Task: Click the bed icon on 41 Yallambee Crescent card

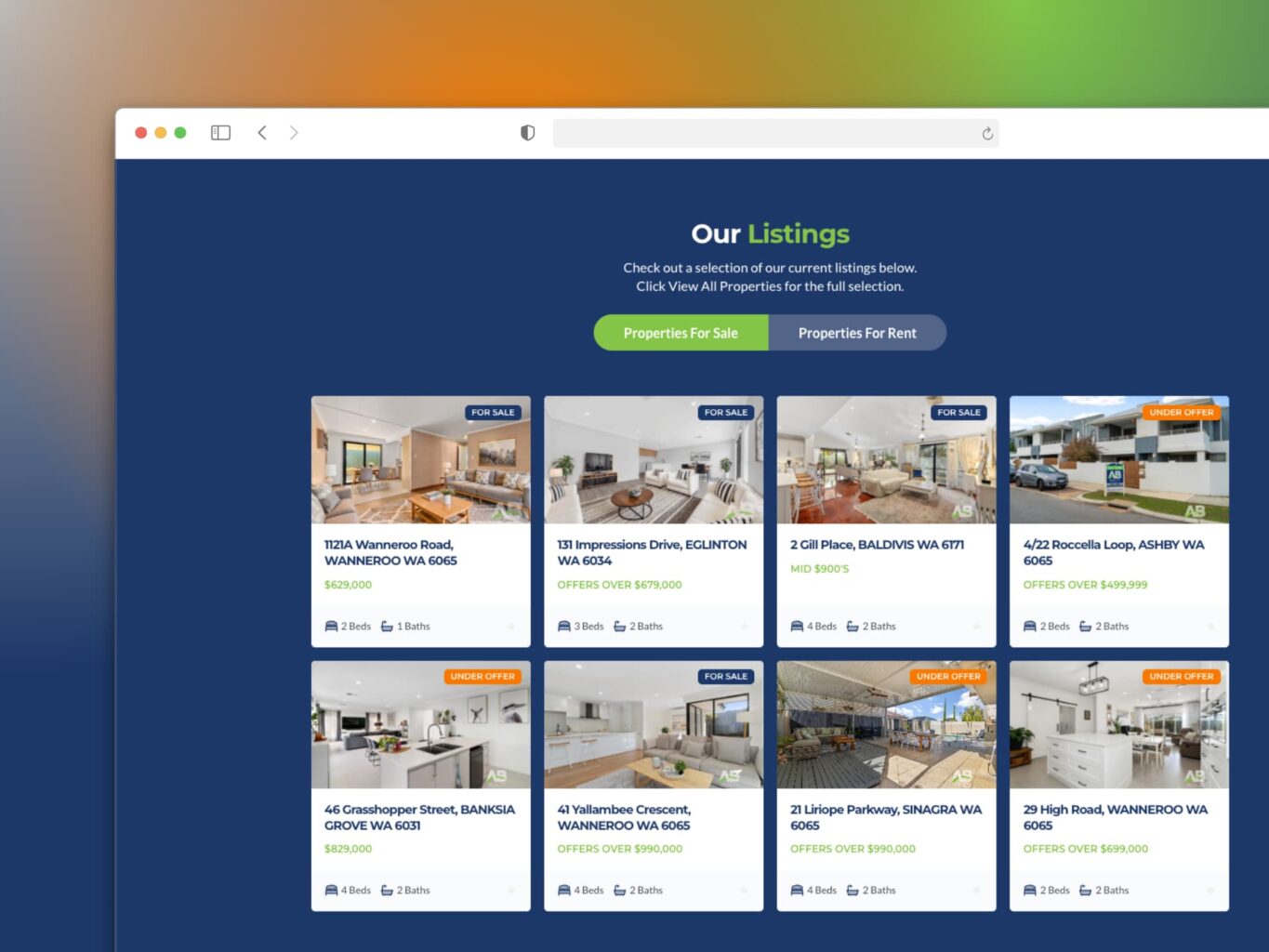Action: [x=563, y=891]
